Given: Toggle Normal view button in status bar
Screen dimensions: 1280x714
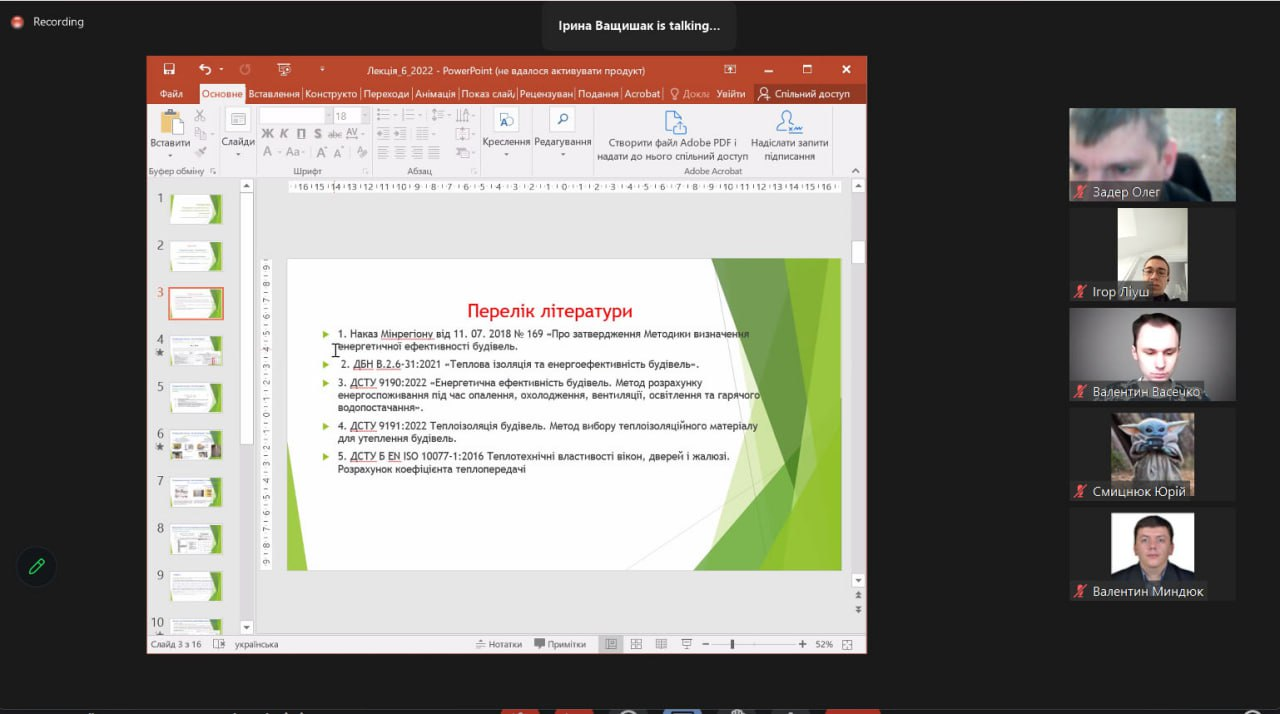Looking at the screenshot, I should point(610,645).
